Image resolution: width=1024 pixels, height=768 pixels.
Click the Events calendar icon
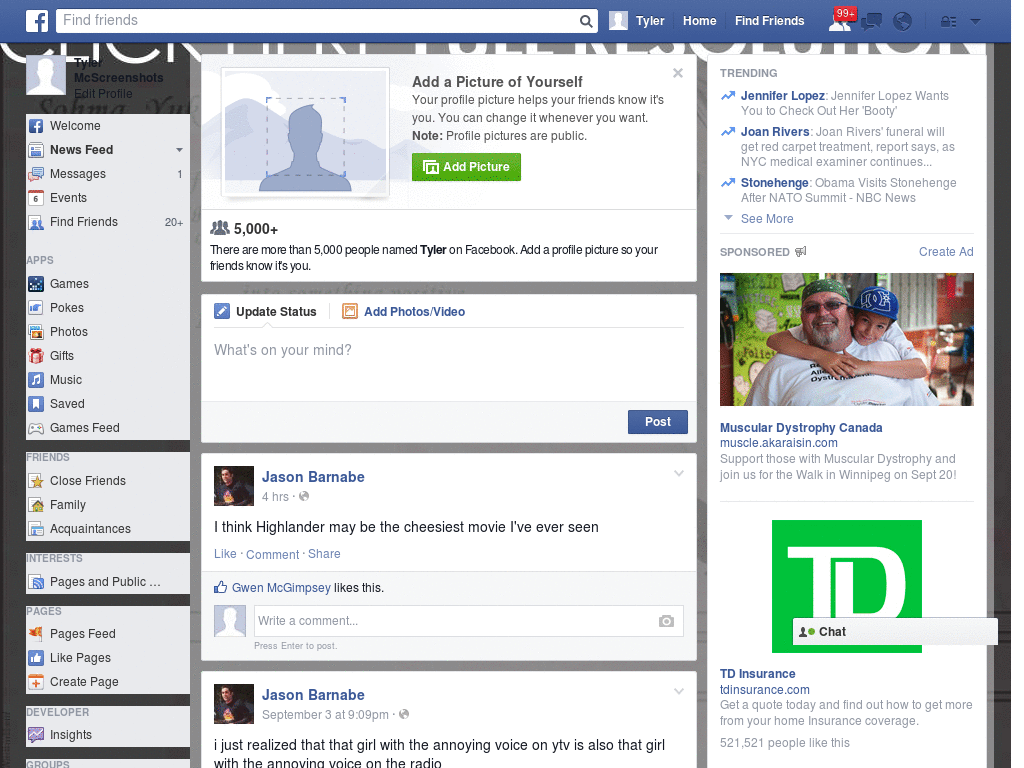point(37,198)
